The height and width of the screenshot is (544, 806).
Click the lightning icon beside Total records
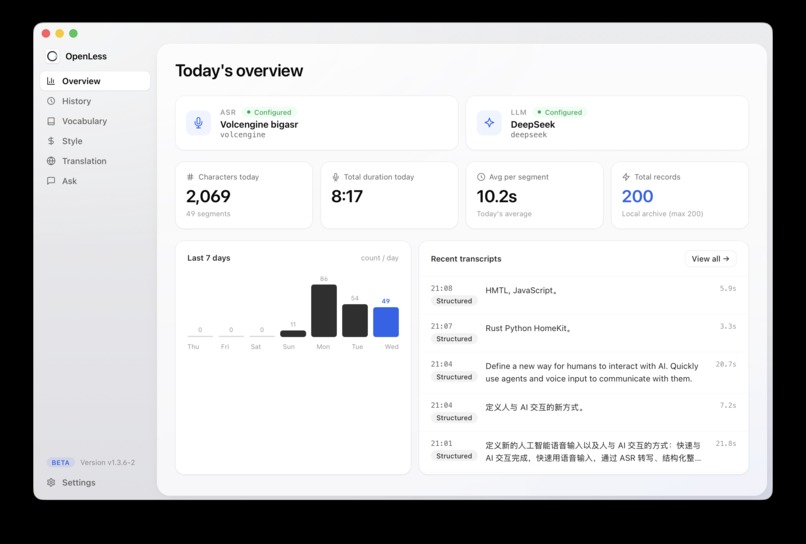(x=626, y=177)
